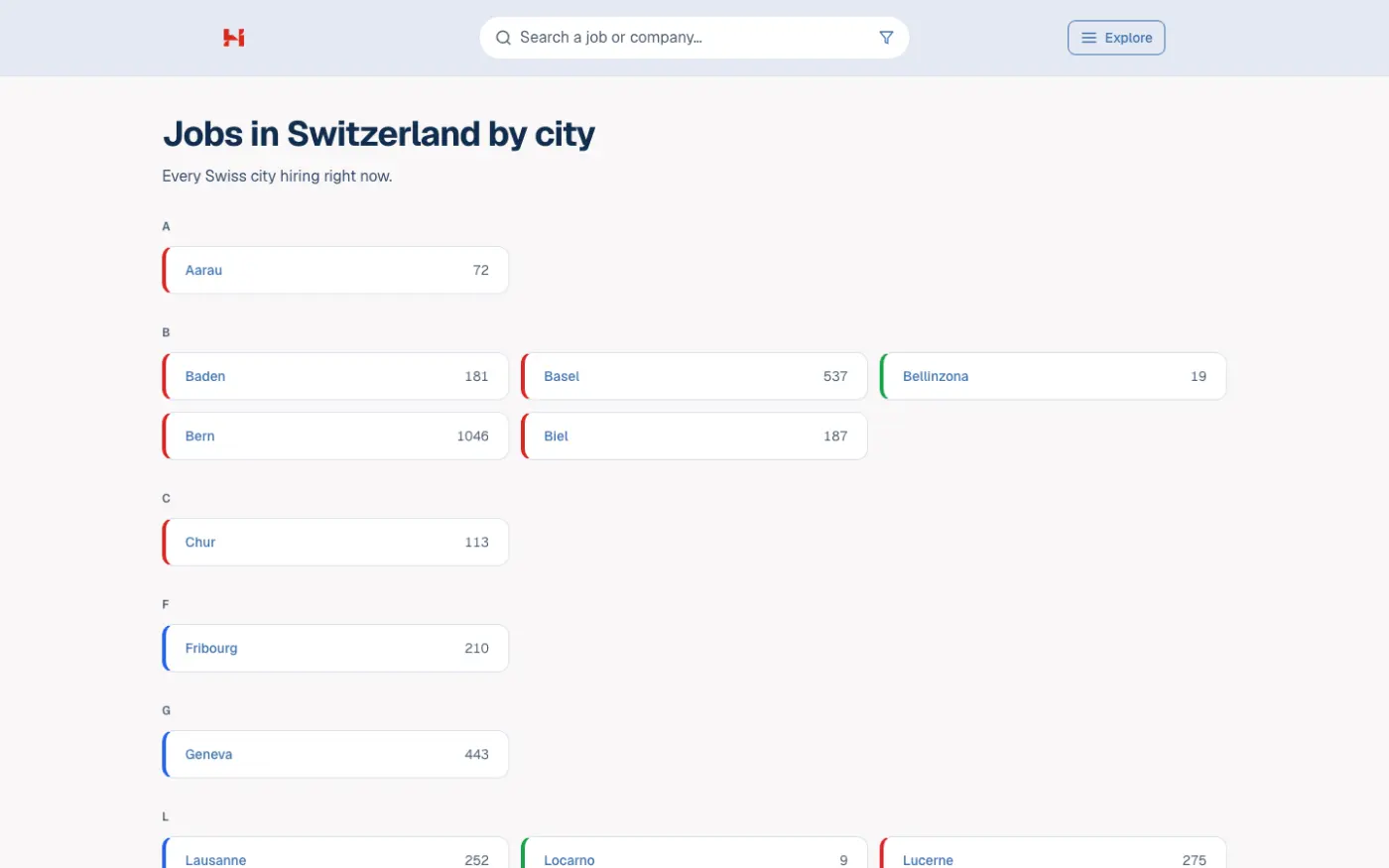The height and width of the screenshot is (868, 1389).
Task: Focus the job or company search field
Action: coord(694,38)
